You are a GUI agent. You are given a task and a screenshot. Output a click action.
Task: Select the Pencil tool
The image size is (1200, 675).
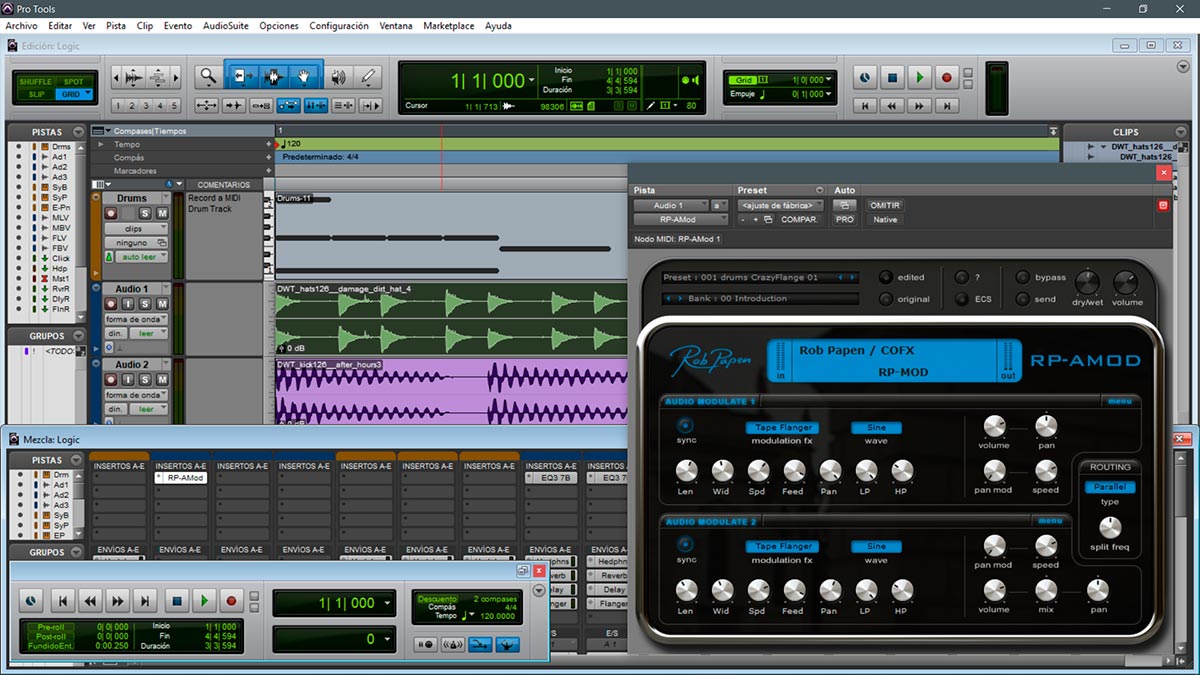(368, 76)
